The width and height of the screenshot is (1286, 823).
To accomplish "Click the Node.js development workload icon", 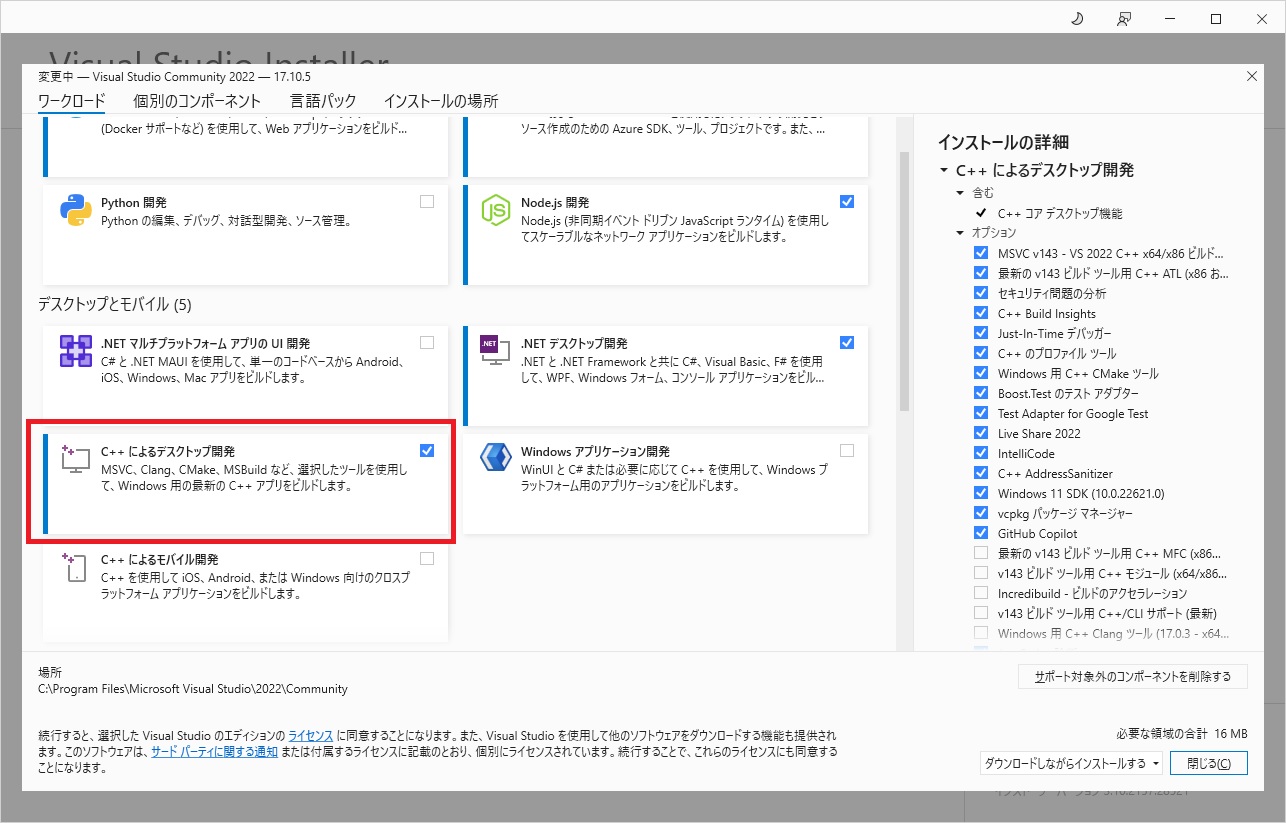I will tap(496, 210).
